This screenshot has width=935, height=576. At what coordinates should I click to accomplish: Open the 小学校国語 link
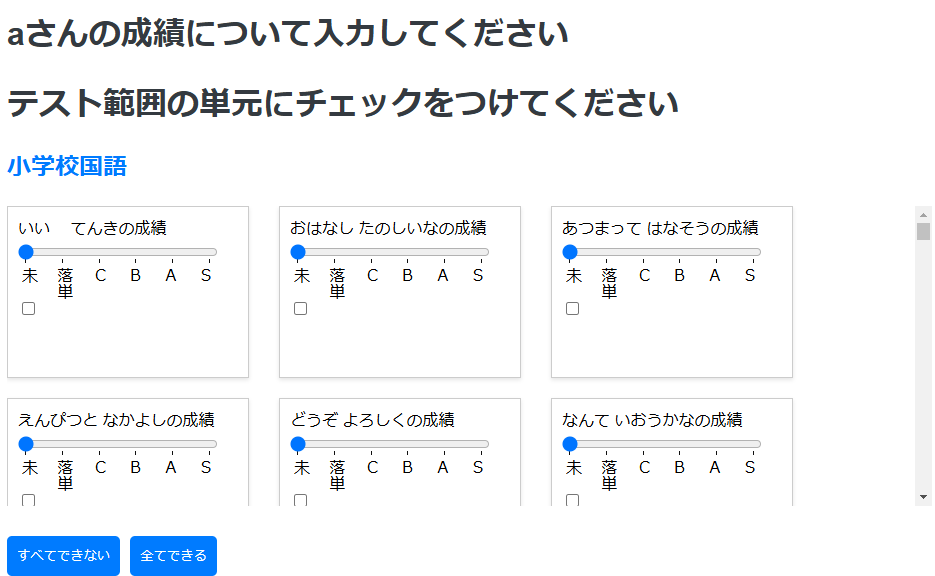(67, 167)
